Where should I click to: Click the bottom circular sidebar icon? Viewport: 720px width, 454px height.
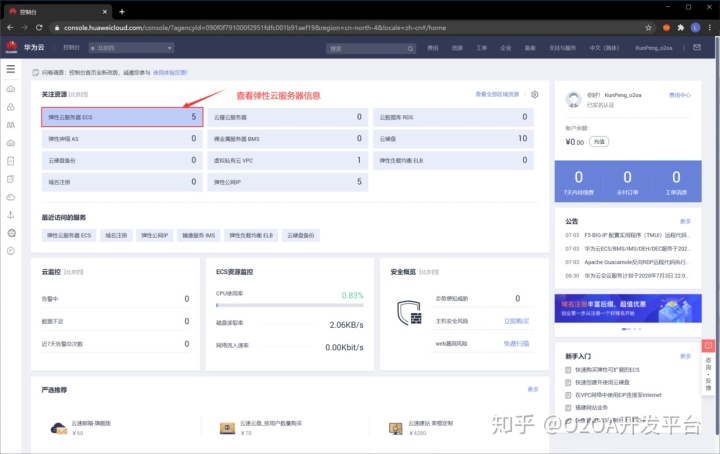coord(11,251)
